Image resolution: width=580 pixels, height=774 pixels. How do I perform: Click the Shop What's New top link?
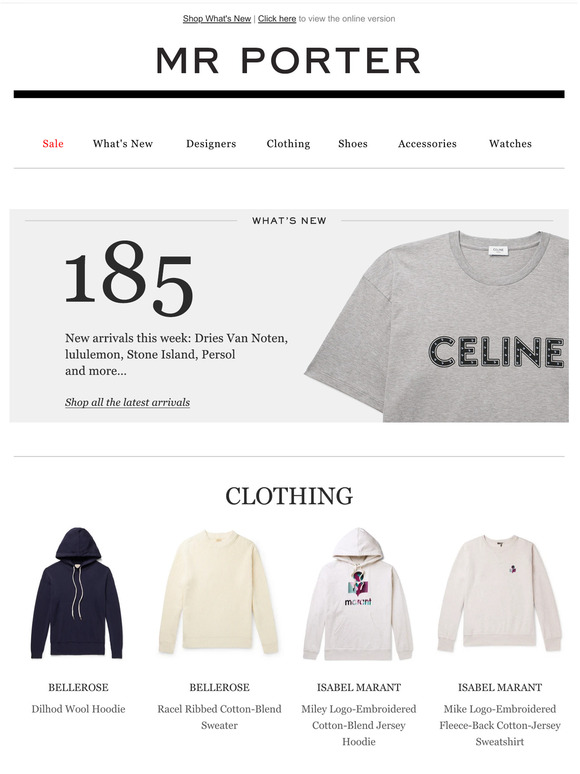[217, 19]
